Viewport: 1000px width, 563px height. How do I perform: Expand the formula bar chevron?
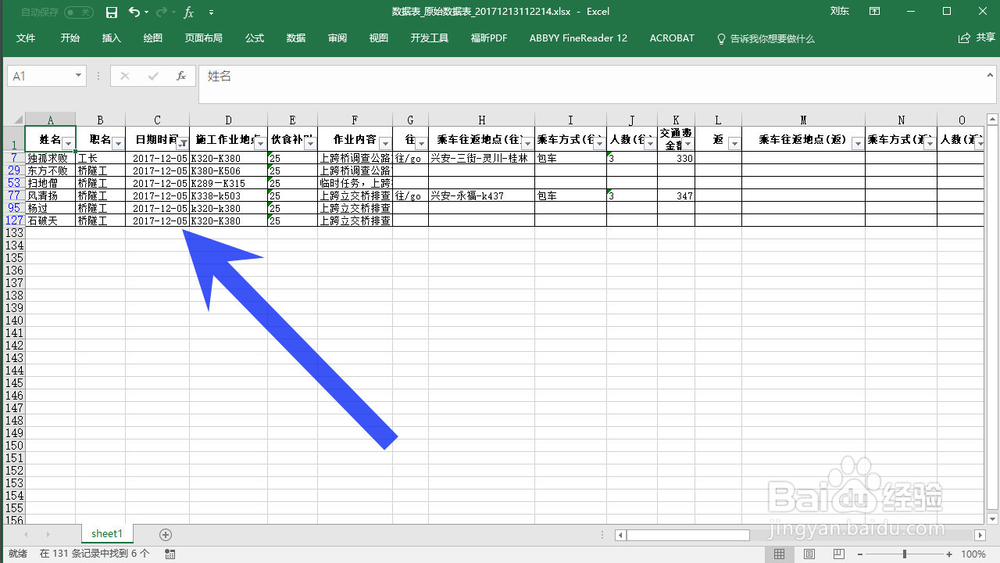click(x=990, y=75)
